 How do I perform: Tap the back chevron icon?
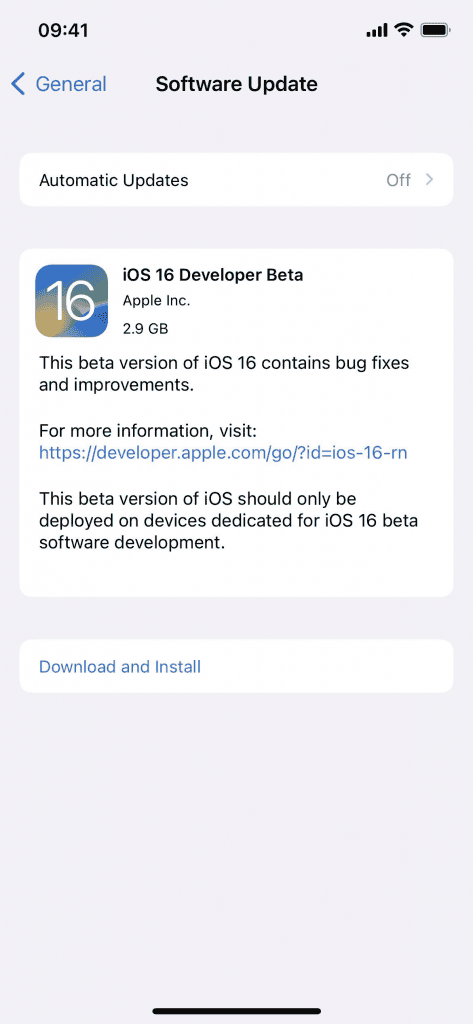[18, 84]
